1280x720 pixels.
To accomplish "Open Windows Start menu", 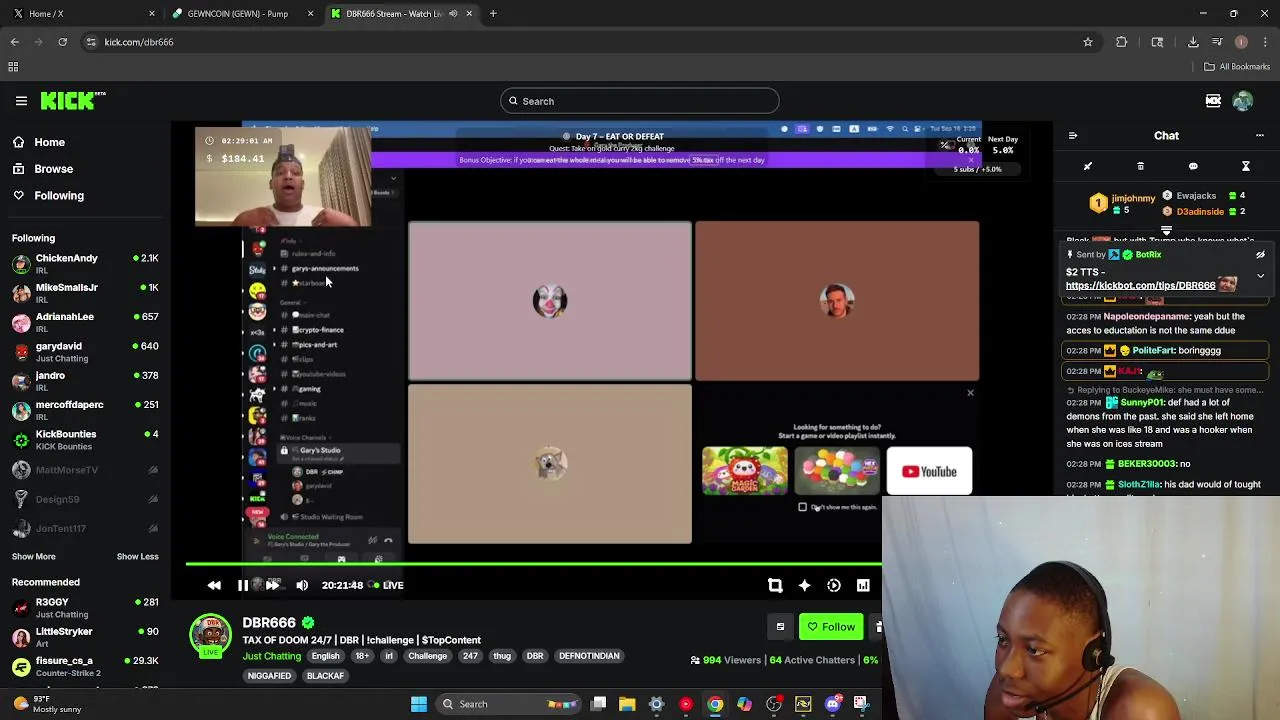I will click(419, 704).
